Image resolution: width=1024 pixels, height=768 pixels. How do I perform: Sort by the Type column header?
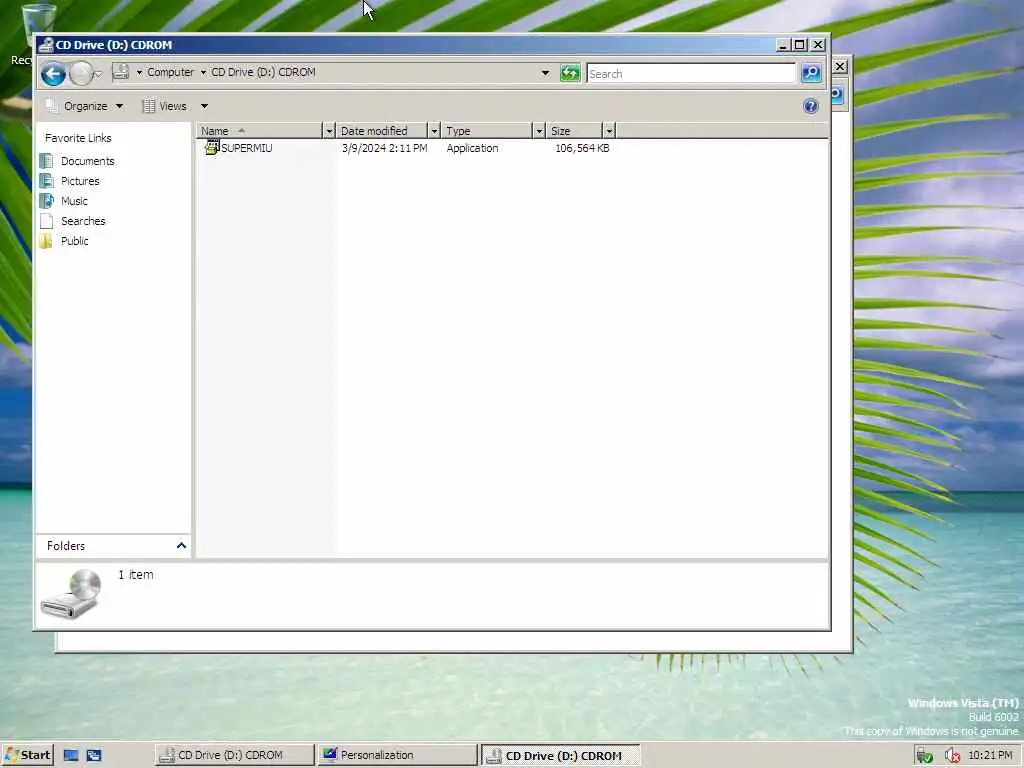[487, 131]
